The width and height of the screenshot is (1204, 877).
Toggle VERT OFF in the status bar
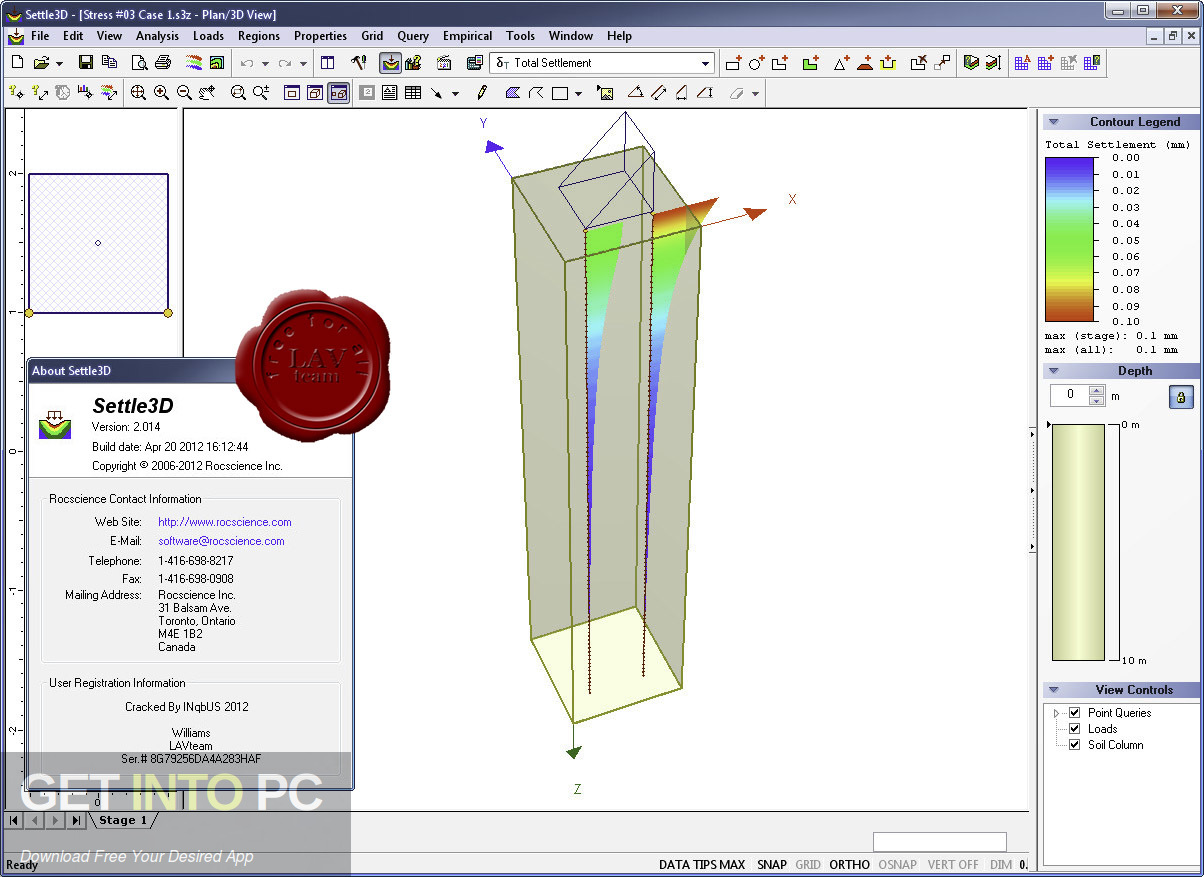953,864
